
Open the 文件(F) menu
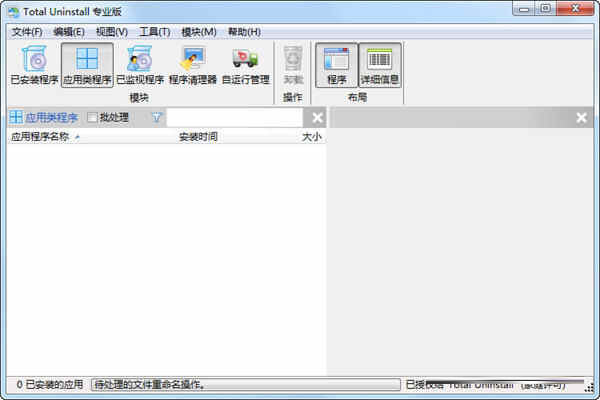tap(27, 32)
